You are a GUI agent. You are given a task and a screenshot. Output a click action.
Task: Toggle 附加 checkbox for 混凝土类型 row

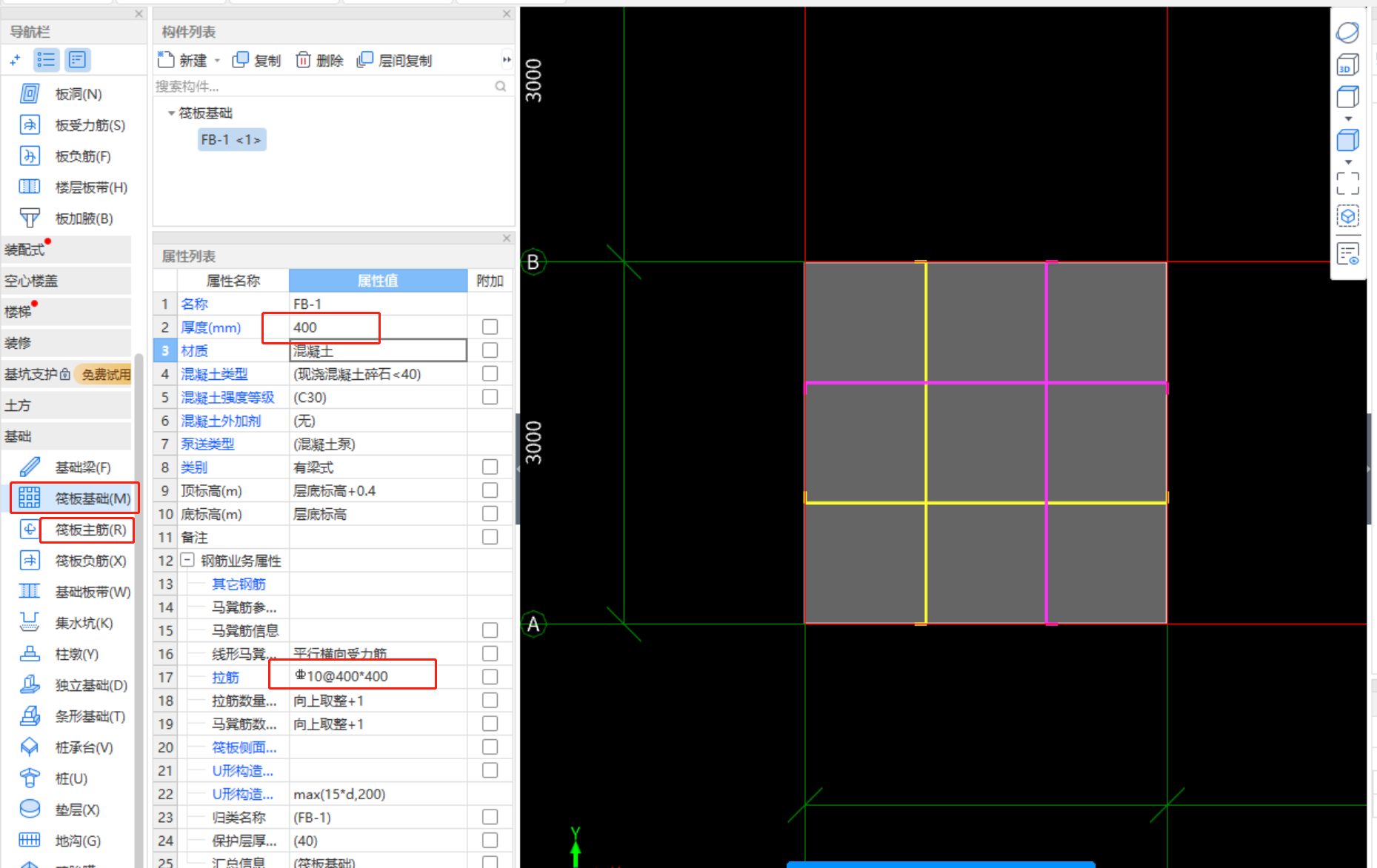click(x=490, y=373)
